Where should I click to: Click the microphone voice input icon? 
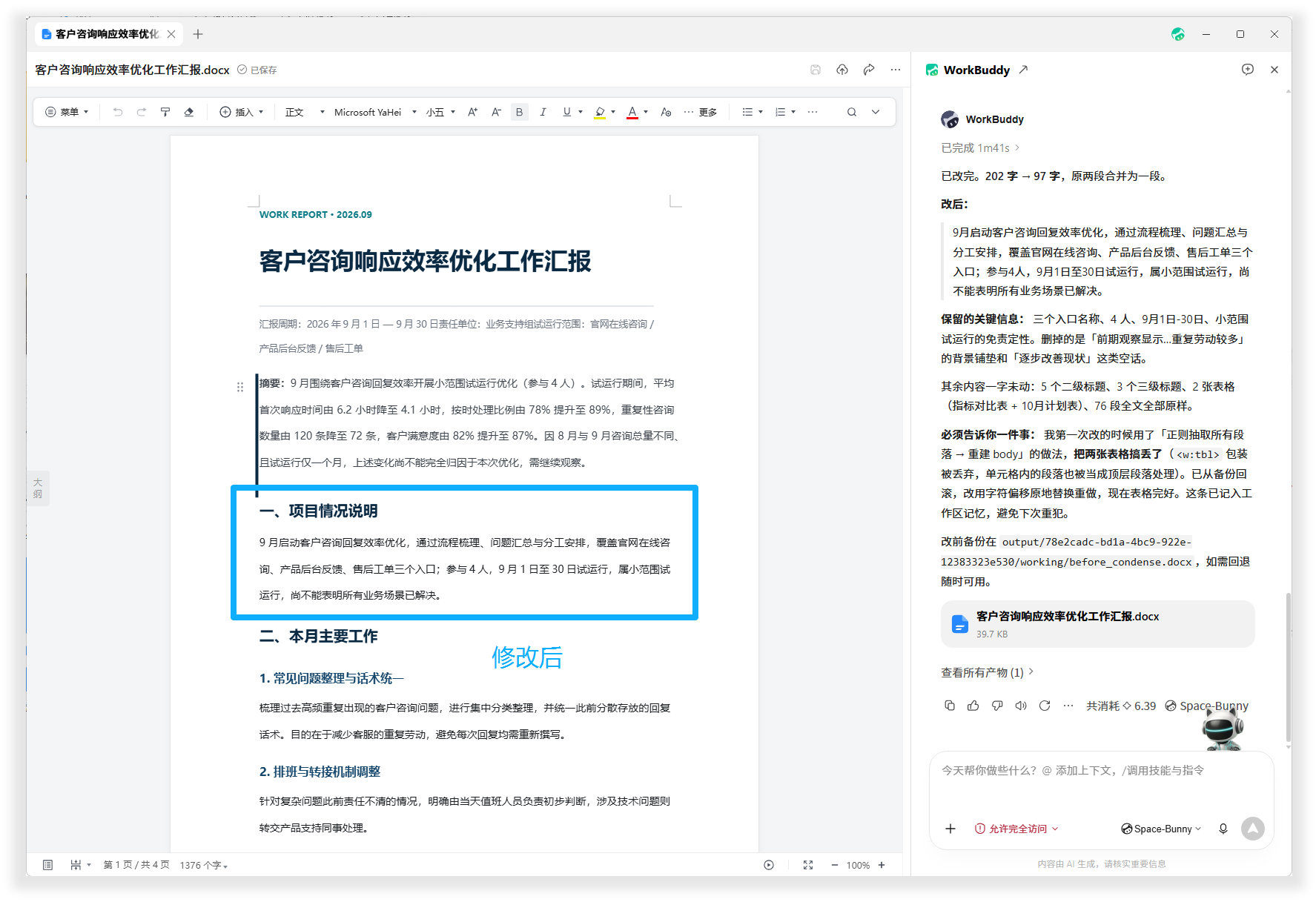coord(1223,829)
